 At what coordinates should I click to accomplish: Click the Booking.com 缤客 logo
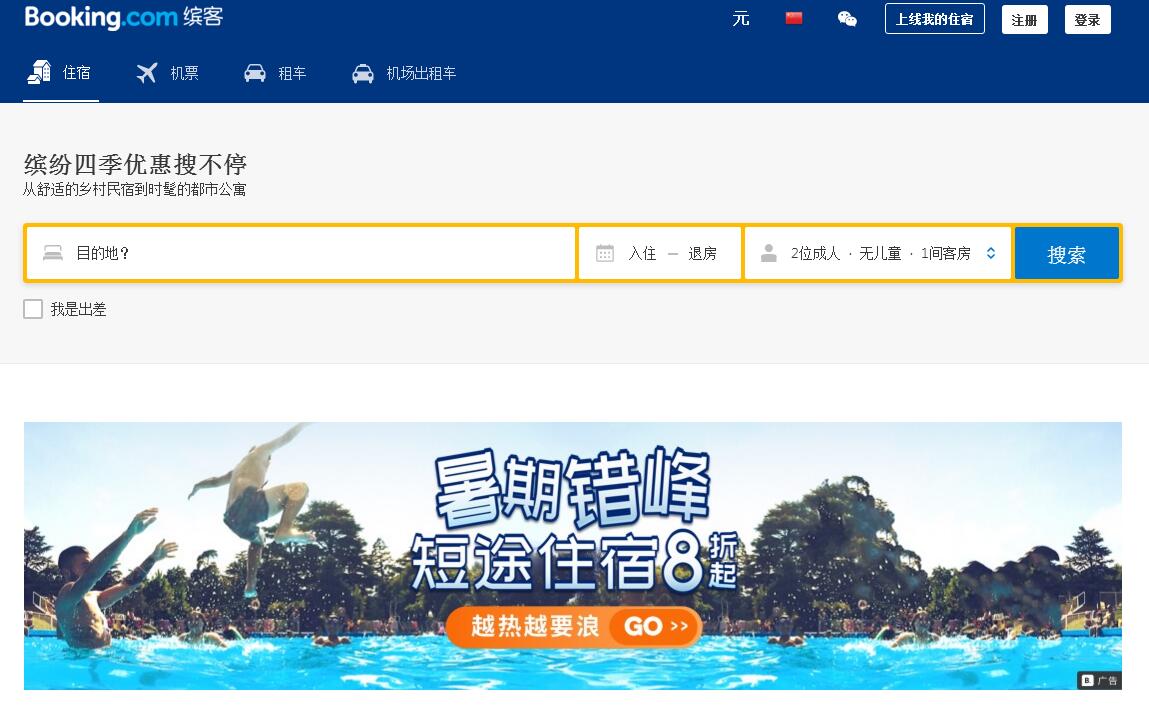pos(123,16)
